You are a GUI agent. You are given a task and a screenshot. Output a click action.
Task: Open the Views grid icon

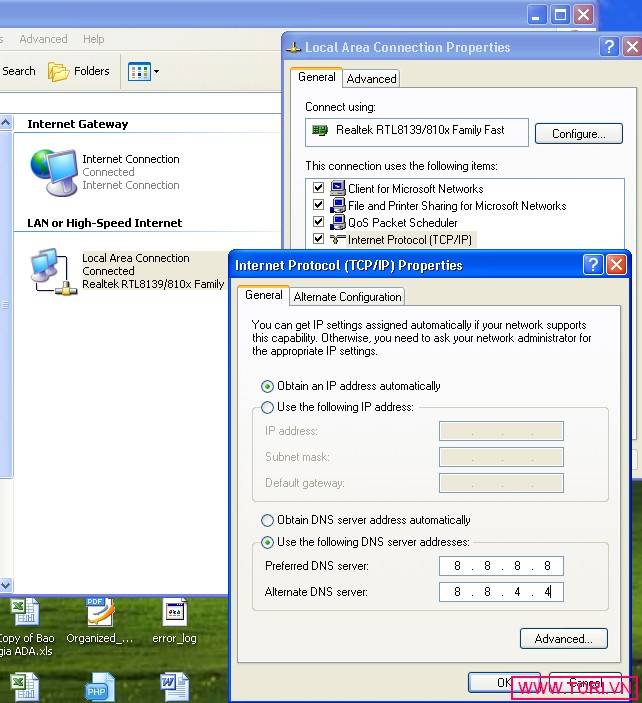[139, 72]
